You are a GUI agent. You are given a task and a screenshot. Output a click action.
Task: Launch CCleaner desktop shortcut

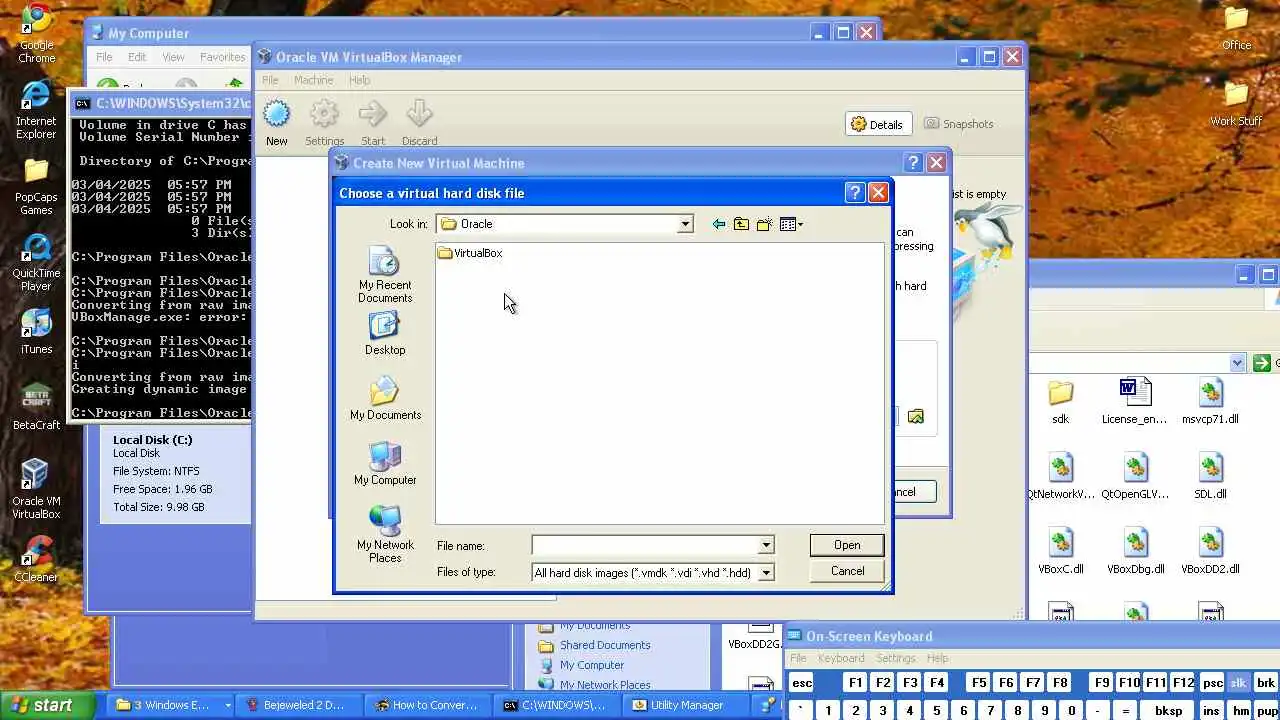tap(36, 560)
